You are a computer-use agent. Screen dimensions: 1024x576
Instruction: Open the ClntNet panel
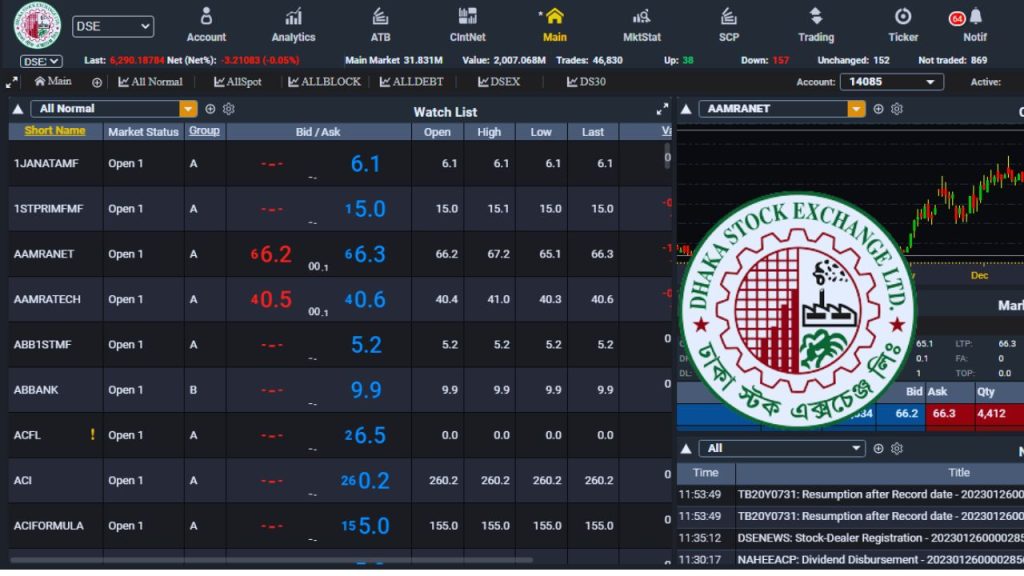pos(467,24)
